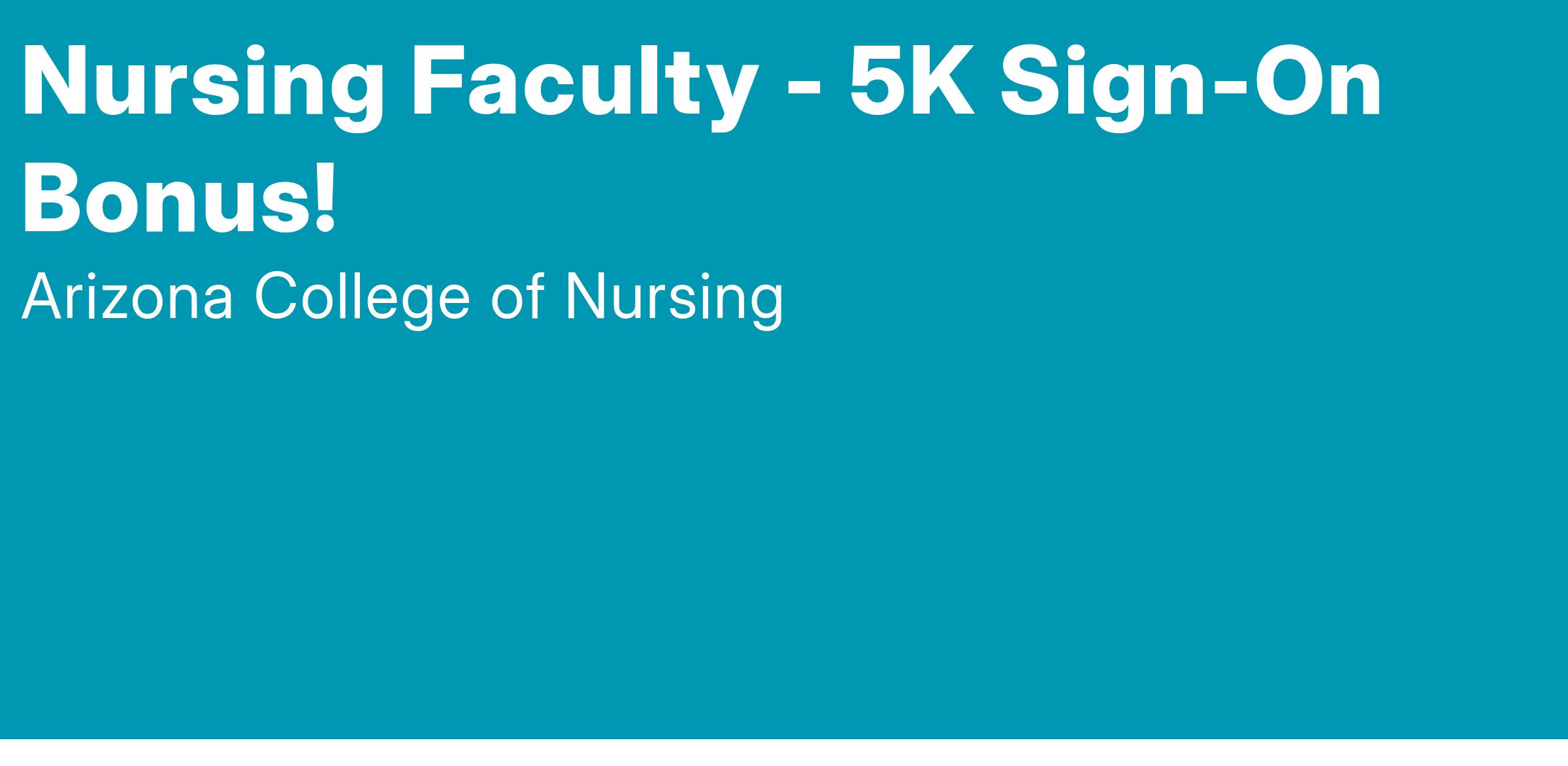Image resolution: width=1568 pixels, height=766 pixels.
Task: Click the empty teal banner area below the employer name
Action: 784,522
